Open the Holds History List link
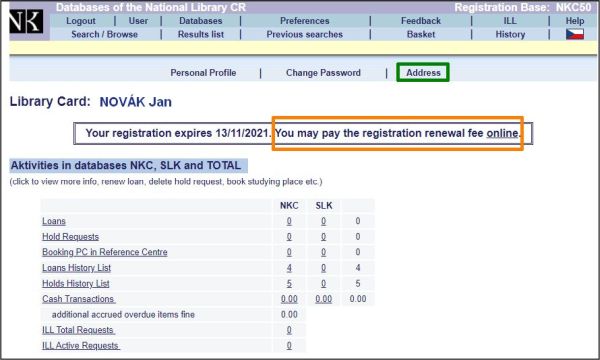600x360 pixels. tap(76, 283)
